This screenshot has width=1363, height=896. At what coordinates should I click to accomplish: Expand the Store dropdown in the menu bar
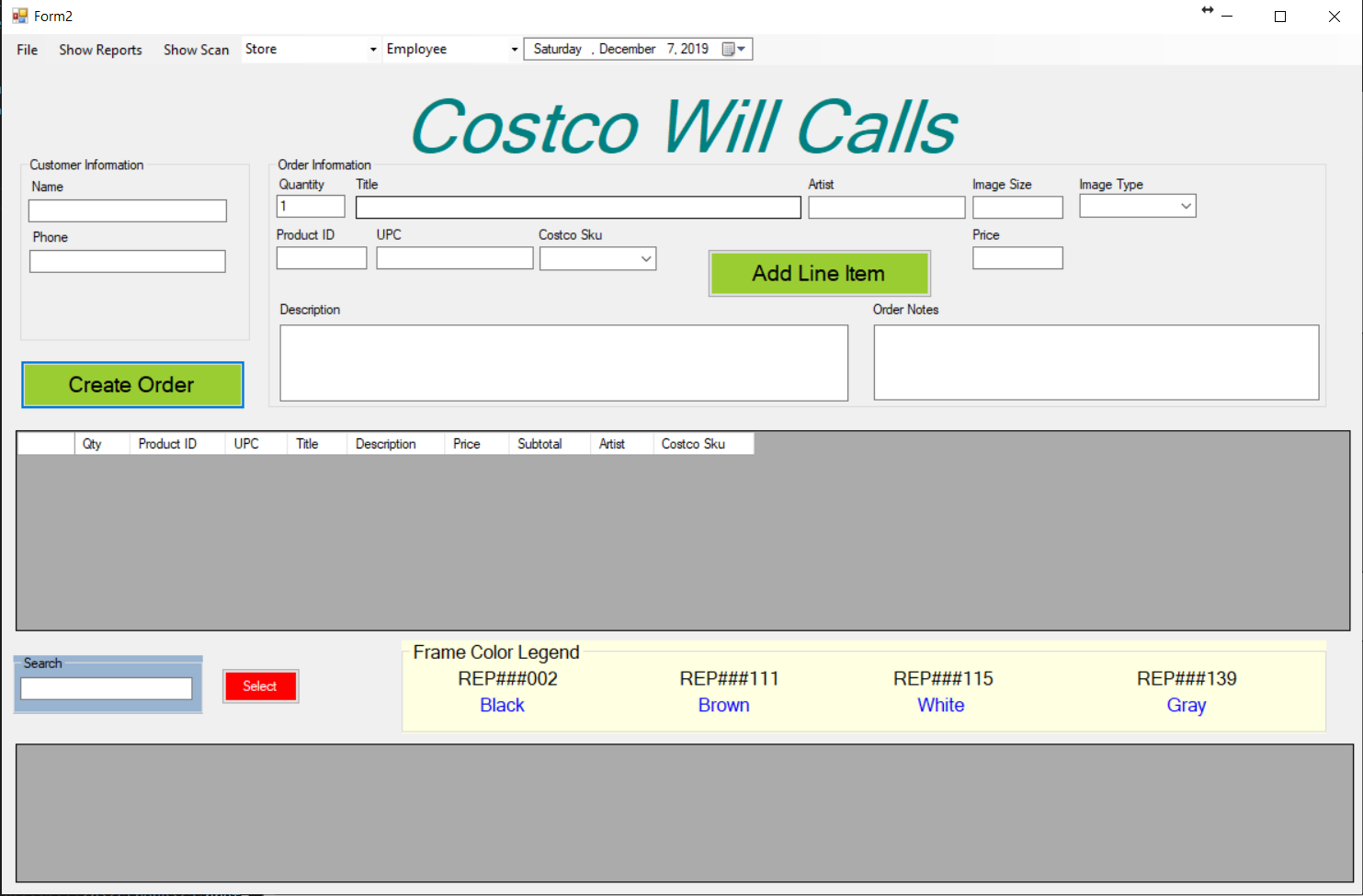(x=372, y=50)
